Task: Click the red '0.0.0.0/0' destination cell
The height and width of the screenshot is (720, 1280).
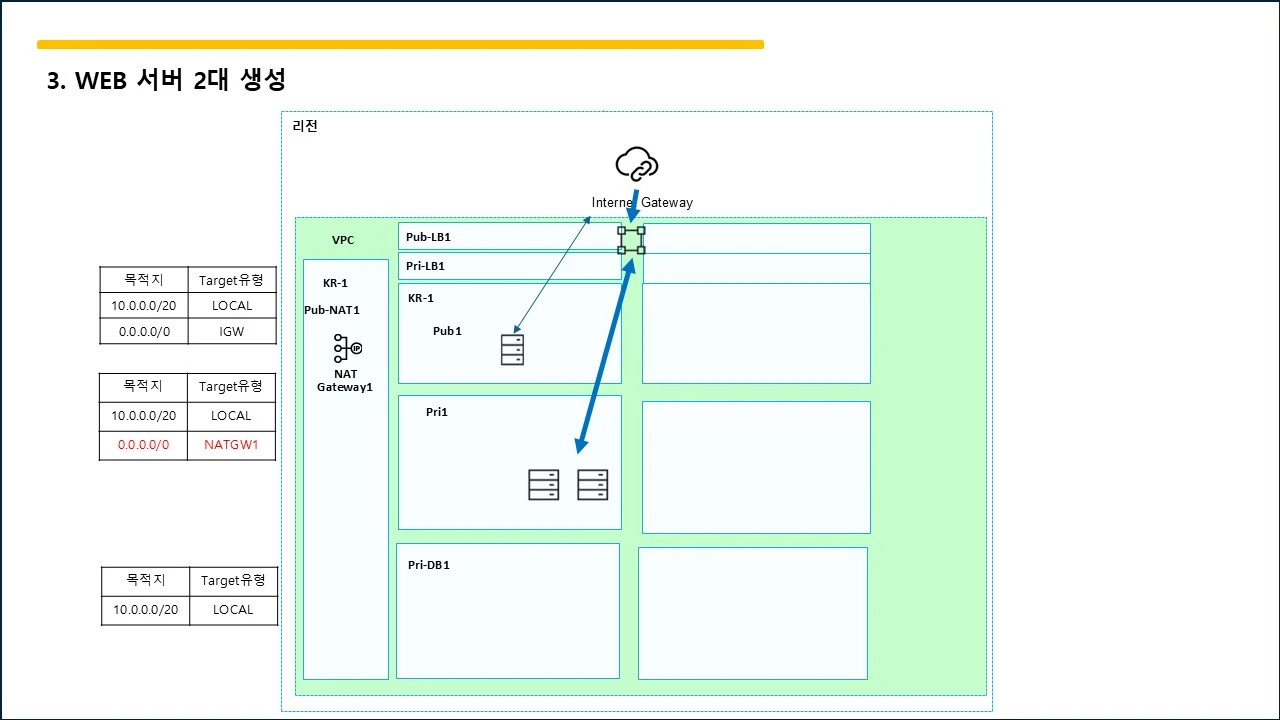Action: (x=144, y=445)
